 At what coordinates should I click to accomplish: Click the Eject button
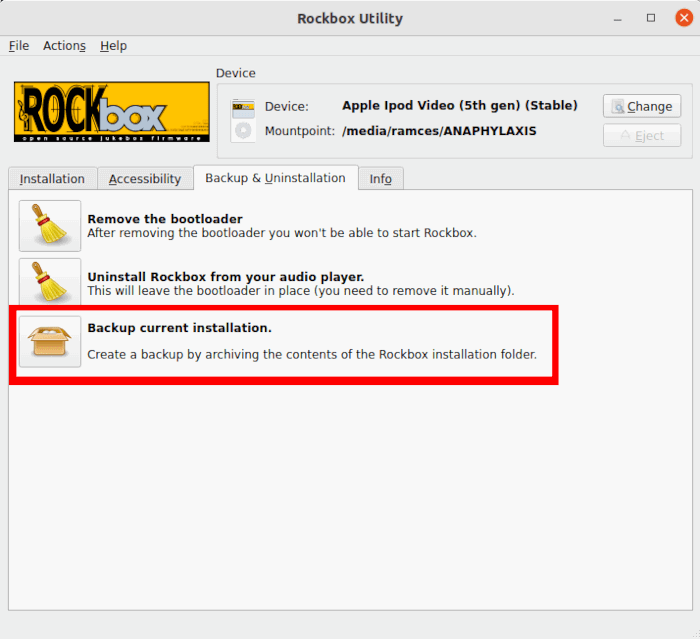(x=642, y=135)
